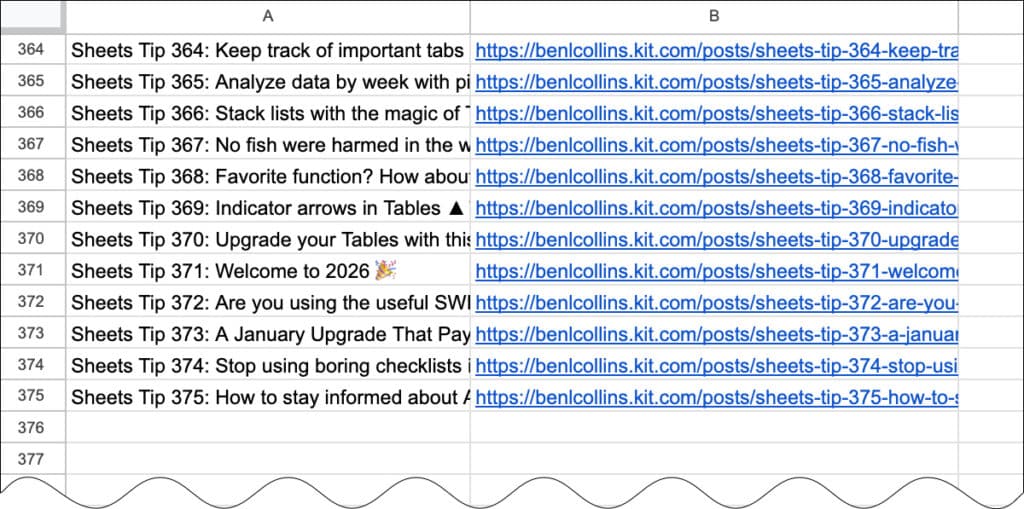
Task: Select row 370 header
Action: coord(32,239)
